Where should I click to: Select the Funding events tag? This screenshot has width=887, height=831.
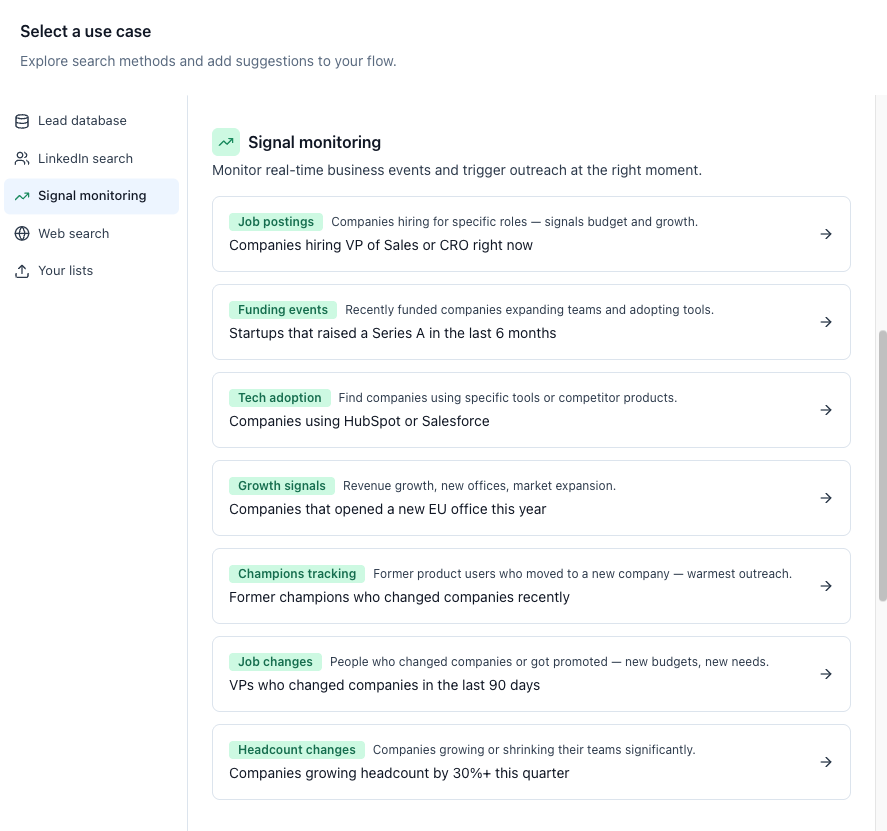click(283, 310)
